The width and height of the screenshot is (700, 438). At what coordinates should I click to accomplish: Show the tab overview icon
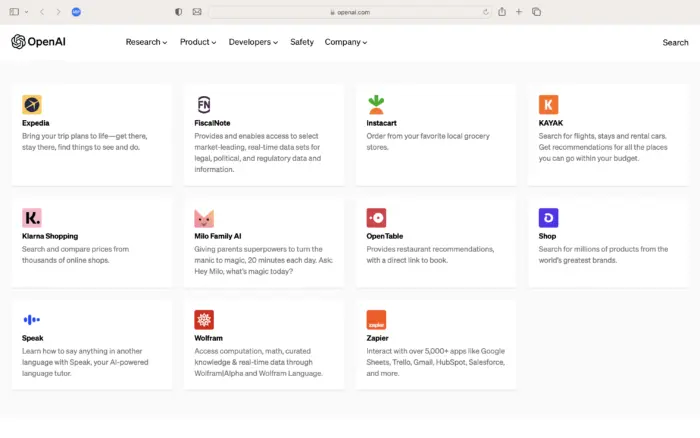point(537,12)
